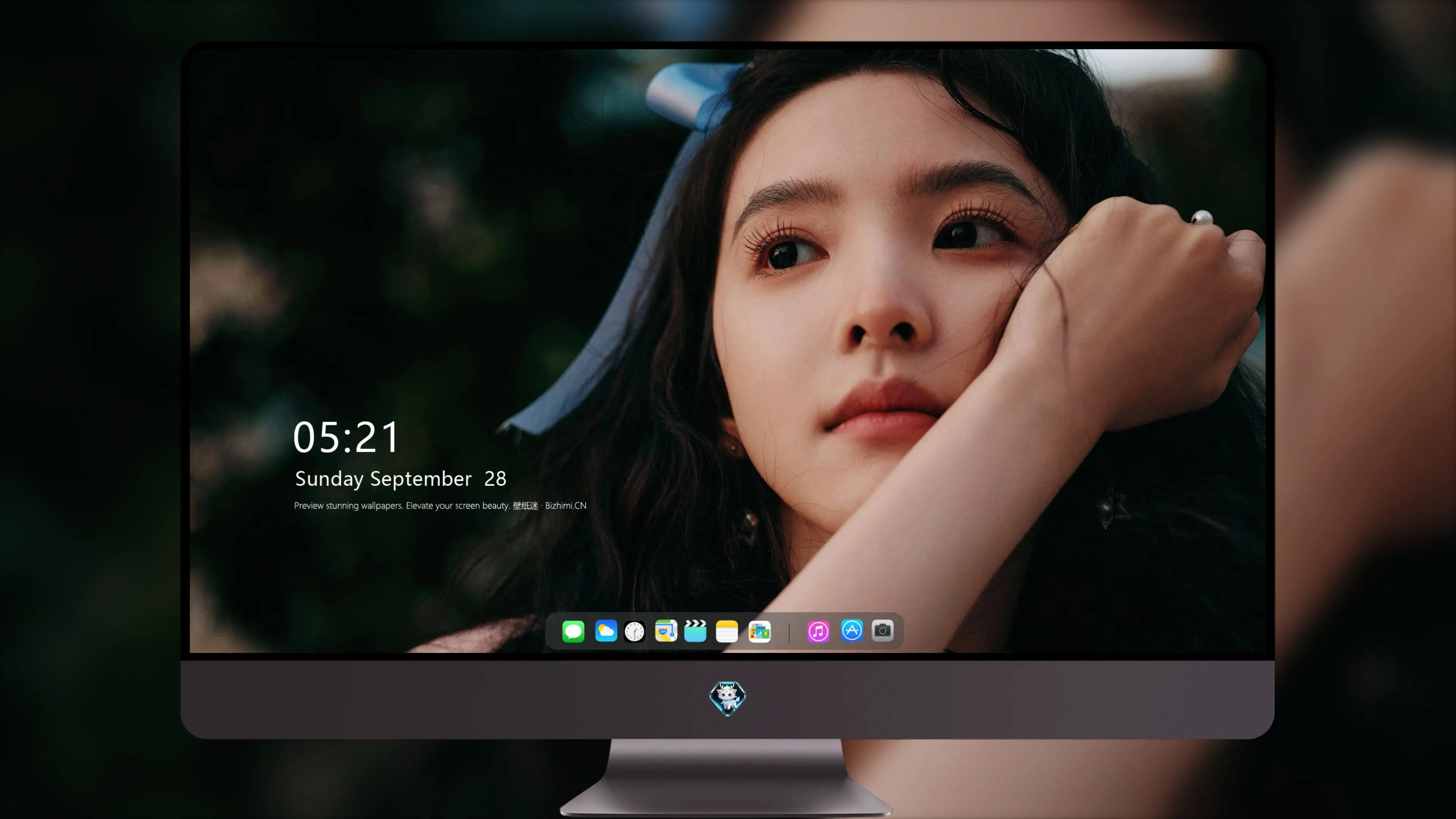This screenshot has height=819, width=1456.
Task: Open the Weather app icon
Action: 606,631
